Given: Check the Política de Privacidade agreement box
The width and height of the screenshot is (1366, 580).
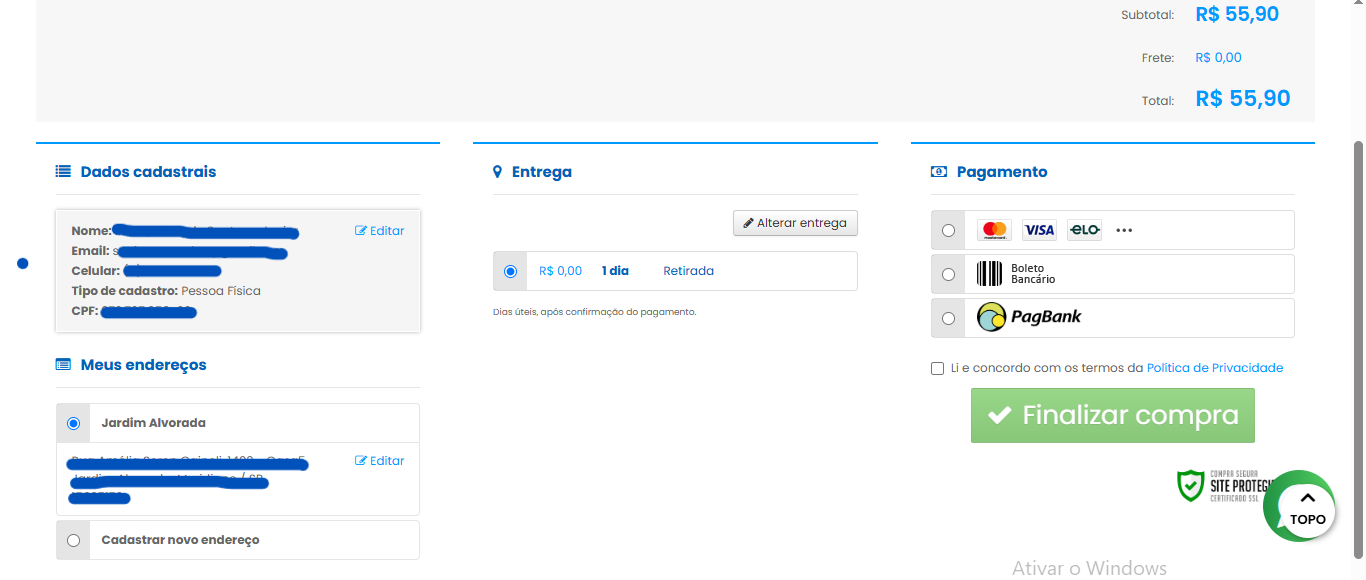Looking at the screenshot, I should [937, 368].
